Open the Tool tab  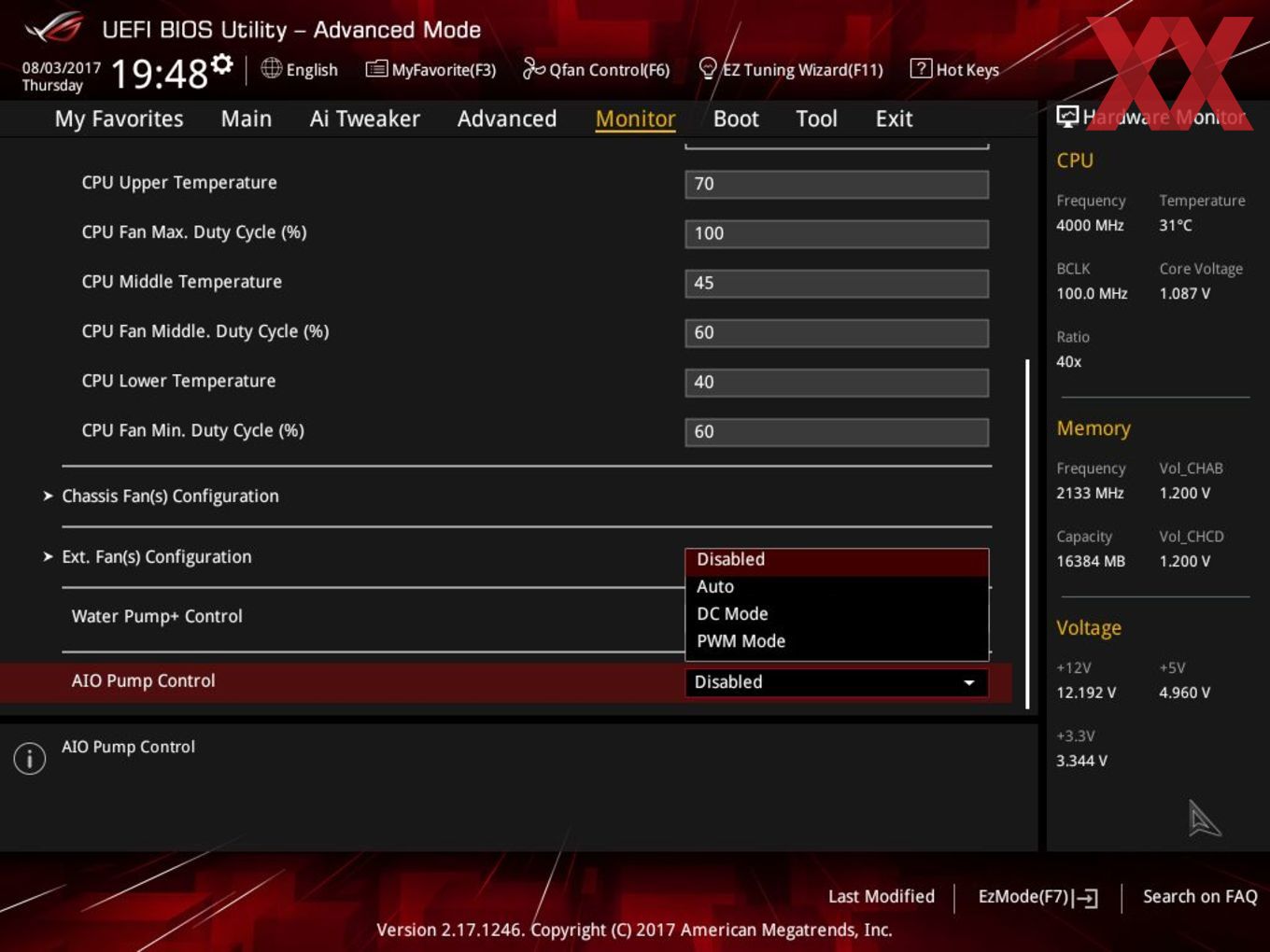(x=816, y=119)
